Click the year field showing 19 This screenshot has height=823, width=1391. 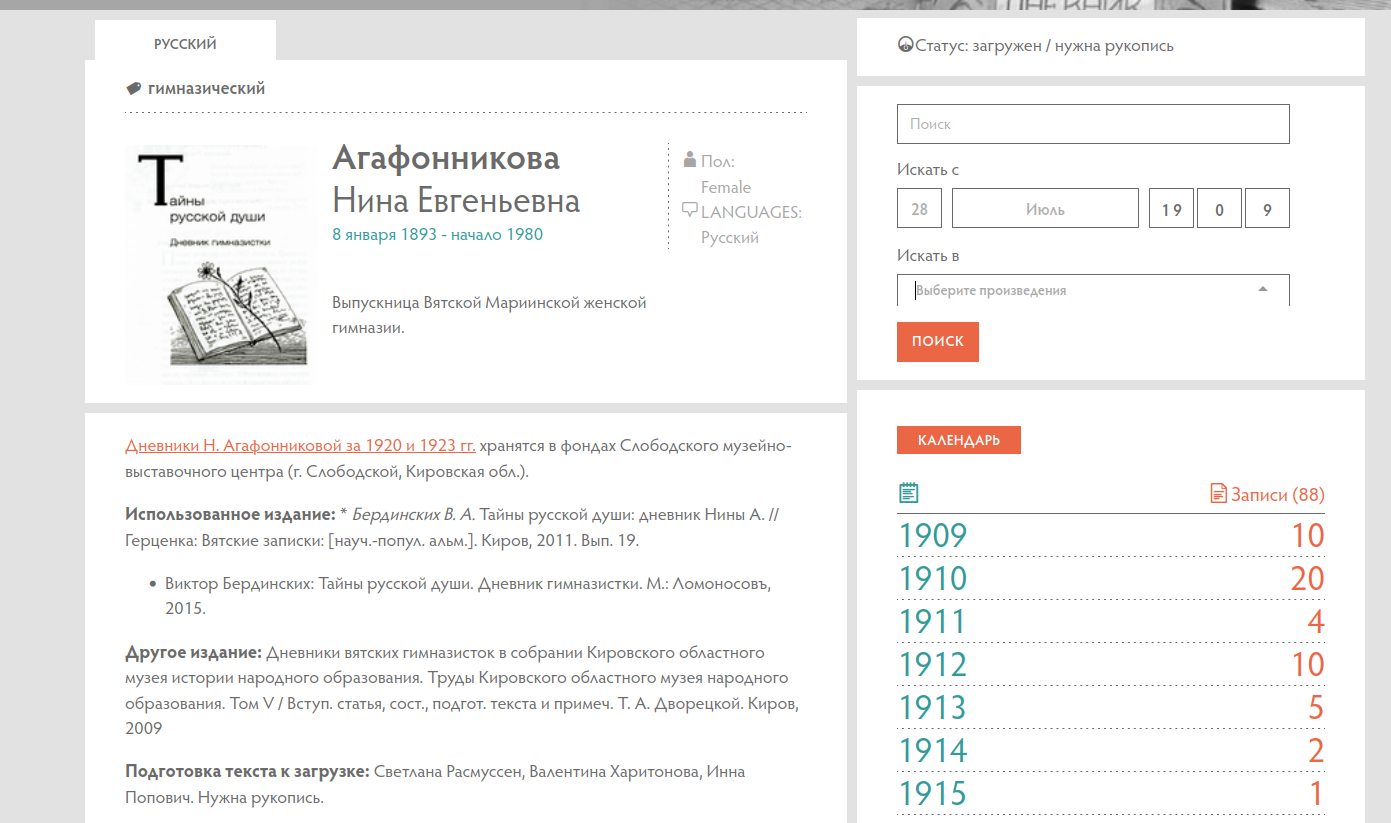pos(1171,209)
